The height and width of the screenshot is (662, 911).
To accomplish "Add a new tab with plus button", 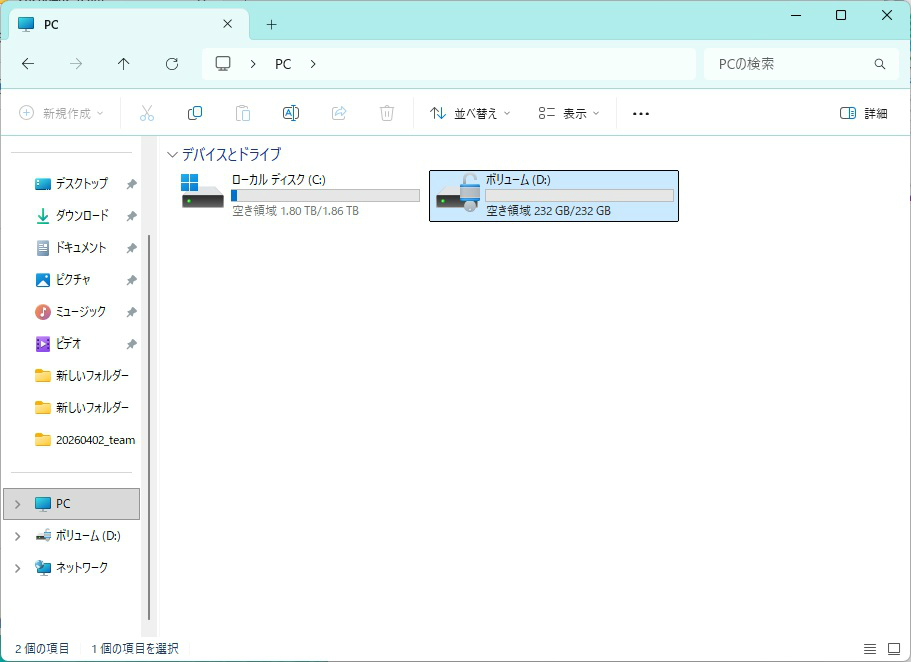I will (x=271, y=24).
